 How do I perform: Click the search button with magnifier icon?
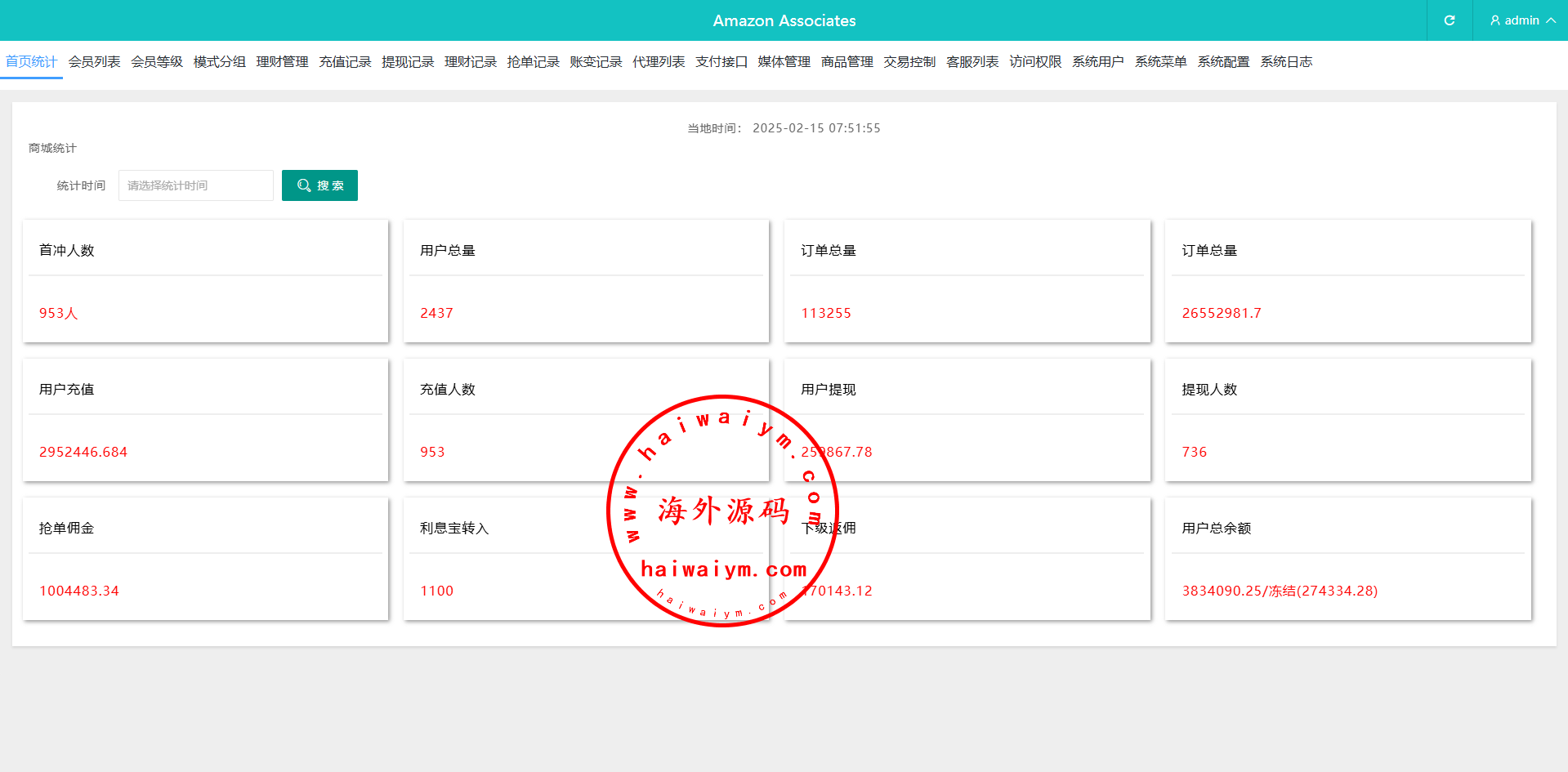(x=319, y=185)
